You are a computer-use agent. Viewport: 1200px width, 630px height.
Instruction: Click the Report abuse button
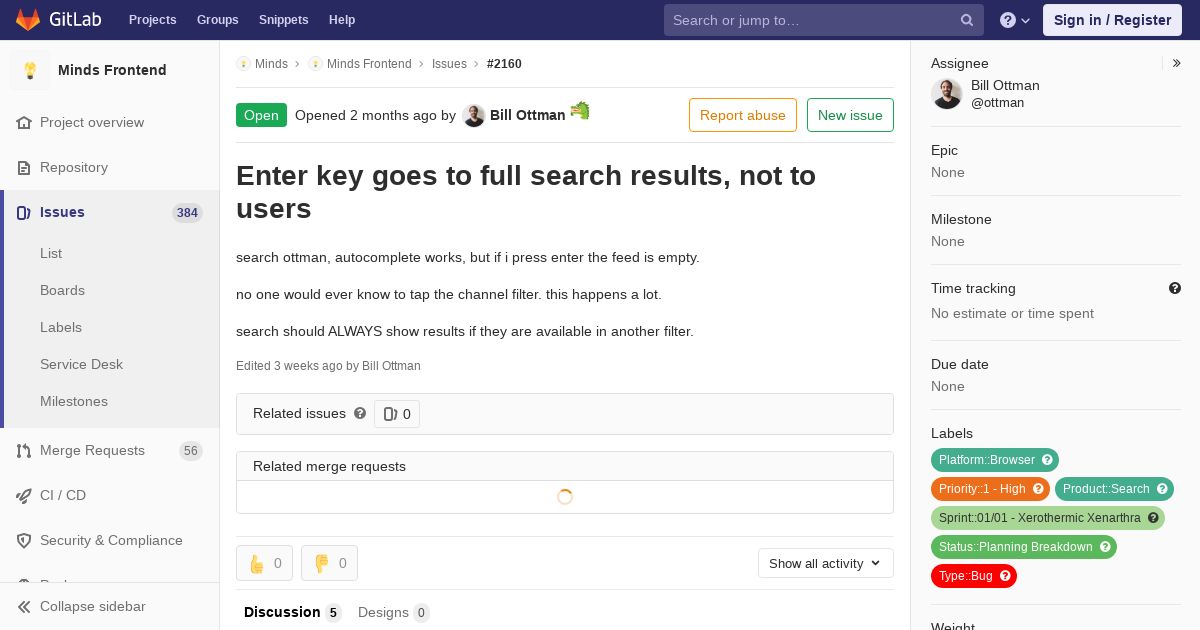pyautogui.click(x=743, y=115)
